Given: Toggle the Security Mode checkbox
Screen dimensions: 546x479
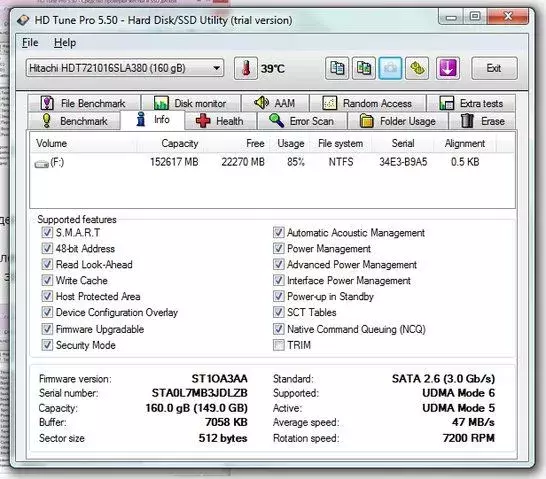Looking at the screenshot, I should (x=47, y=345).
